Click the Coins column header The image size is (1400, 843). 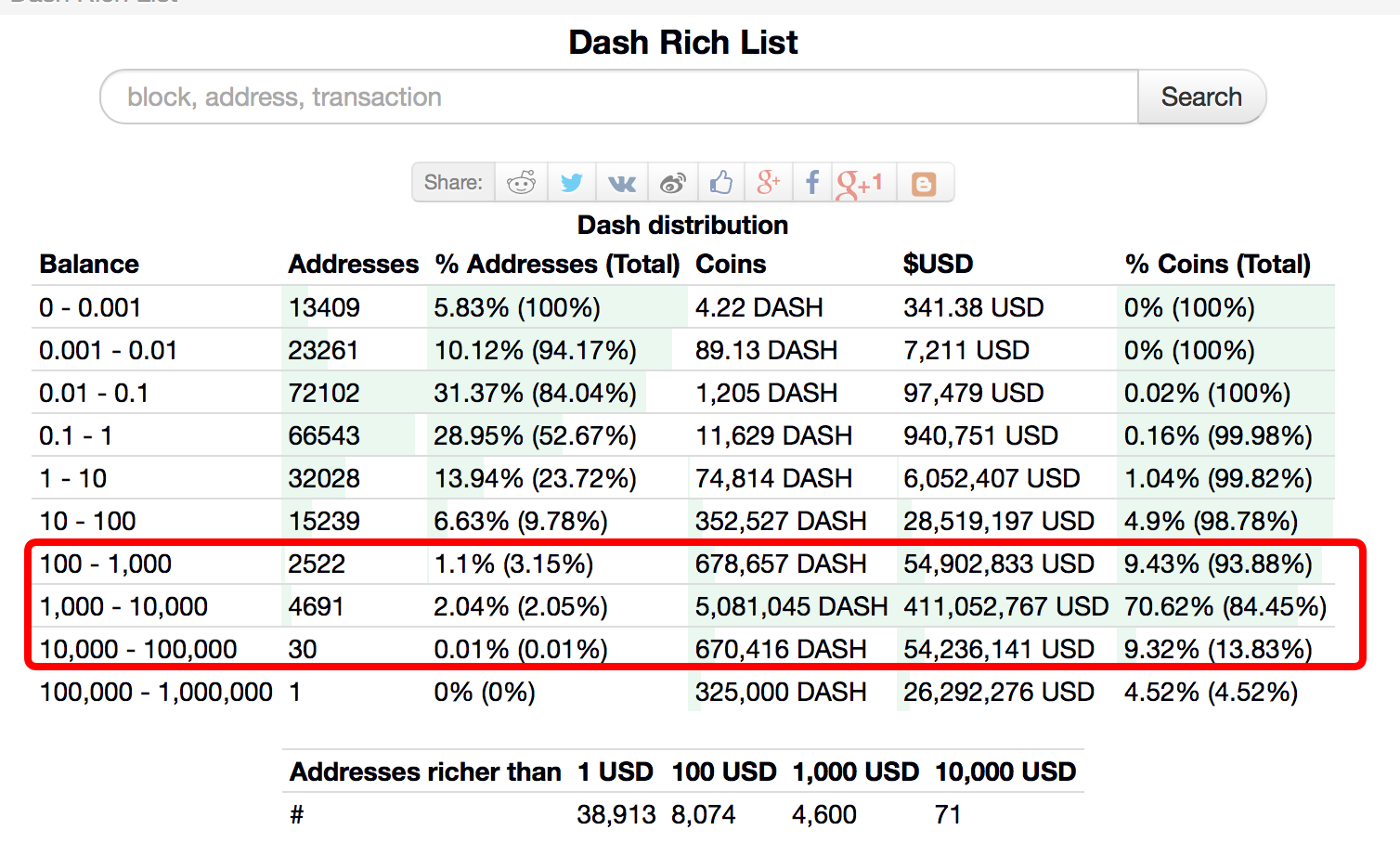click(731, 265)
